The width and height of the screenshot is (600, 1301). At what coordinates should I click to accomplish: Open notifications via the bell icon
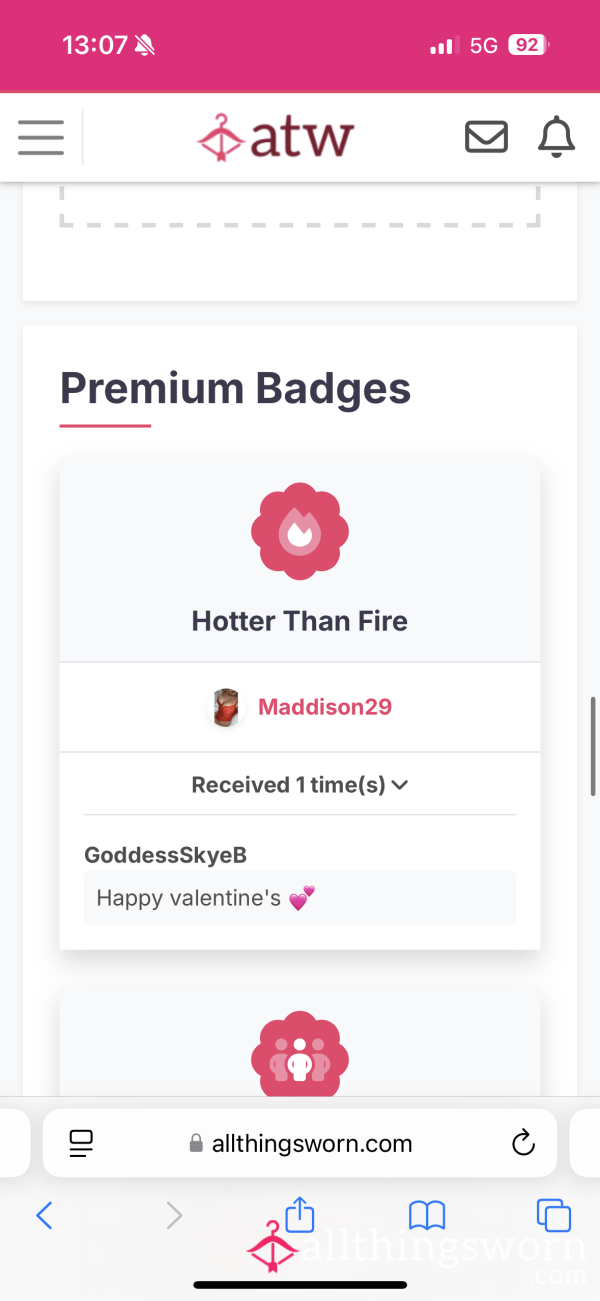pyautogui.click(x=557, y=137)
